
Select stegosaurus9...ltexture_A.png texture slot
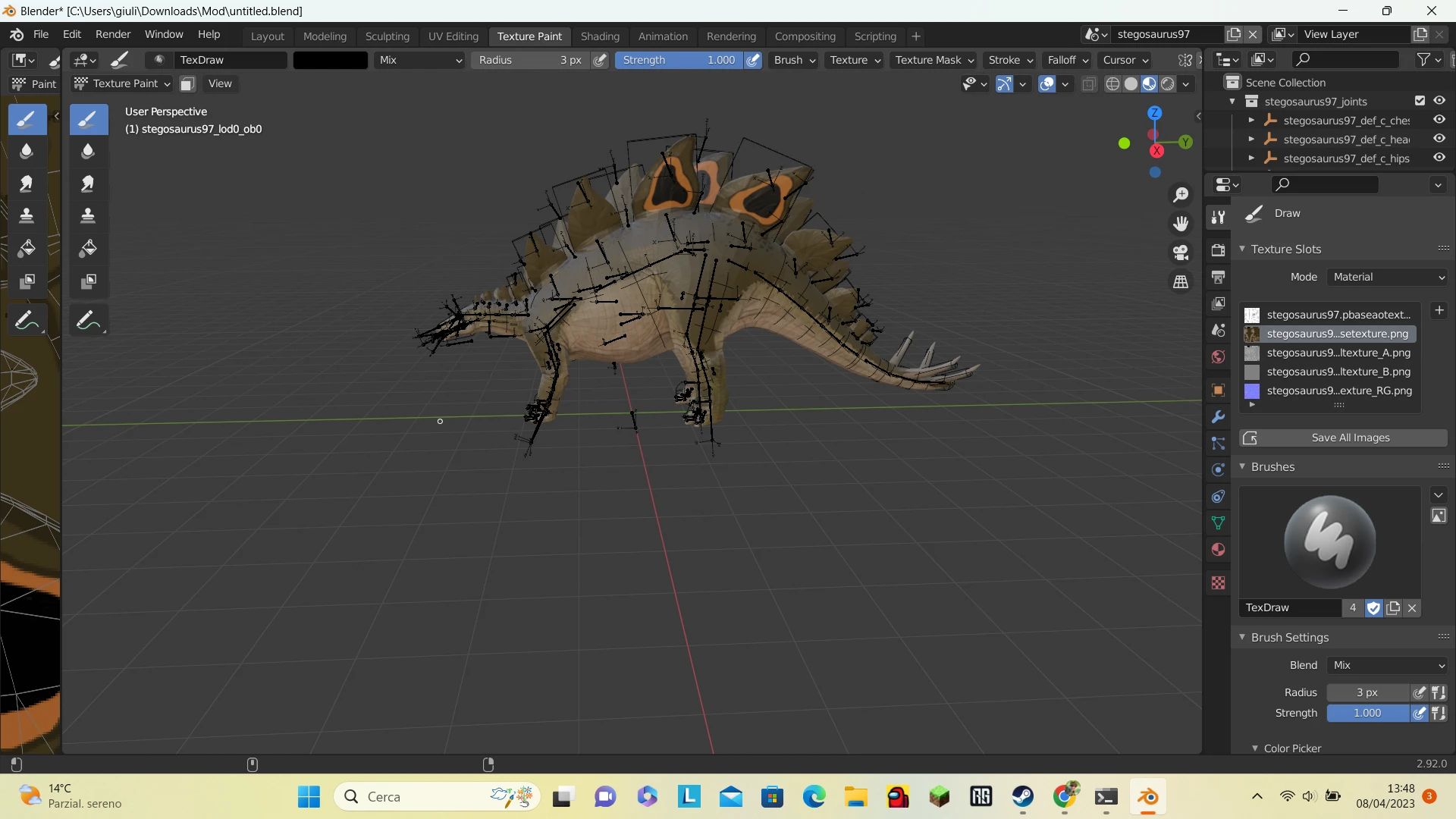1330,353
